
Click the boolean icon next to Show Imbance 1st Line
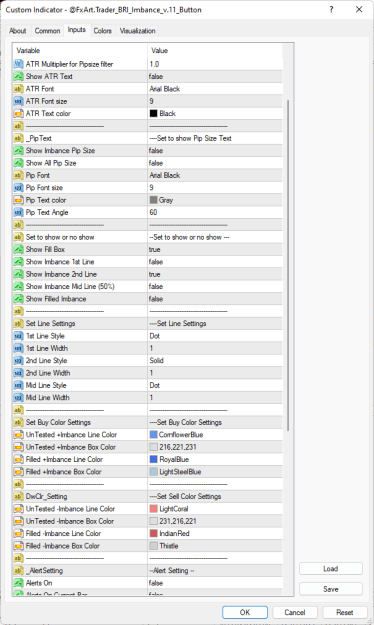18,262
